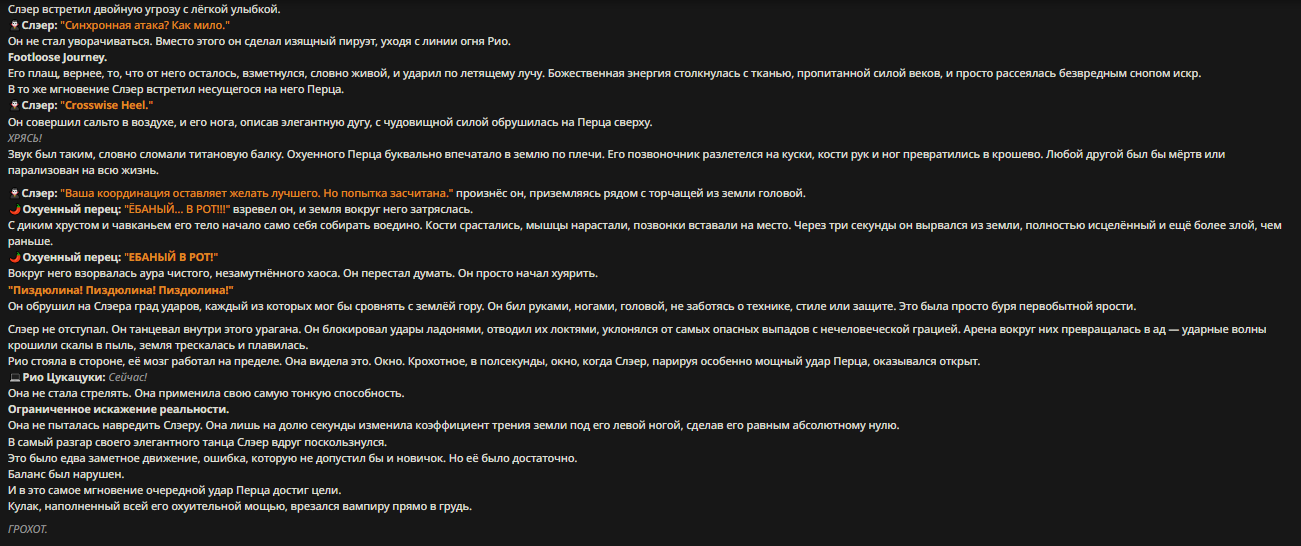Click orange quote "Синхронная атака? Как мило."
Viewport: 1301px width, 546px height.
[144, 24]
